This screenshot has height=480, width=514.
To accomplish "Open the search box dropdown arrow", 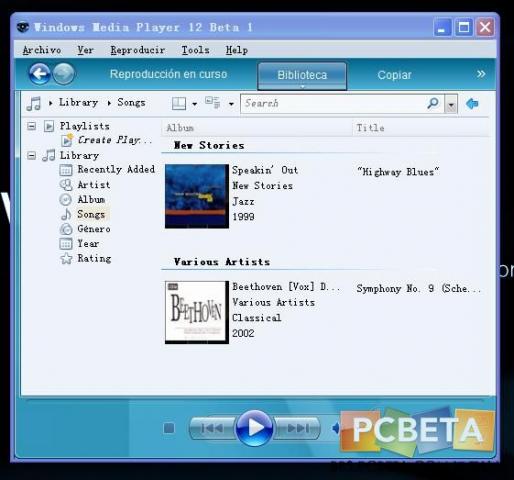I will (x=451, y=105).
